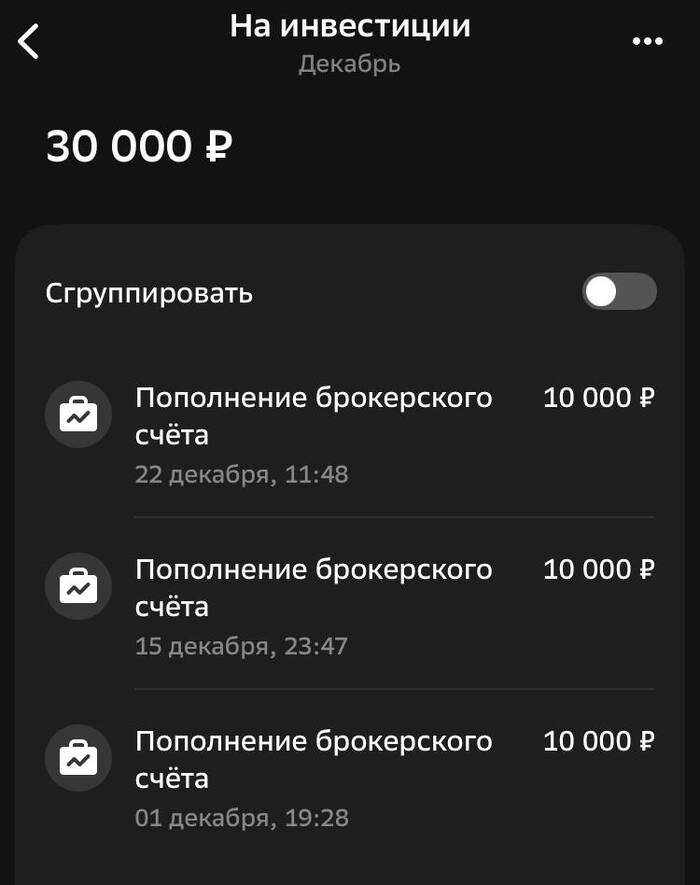Open the three-dots more options menu
Screen dimensions: 700x885
click(x=647, y=42)
